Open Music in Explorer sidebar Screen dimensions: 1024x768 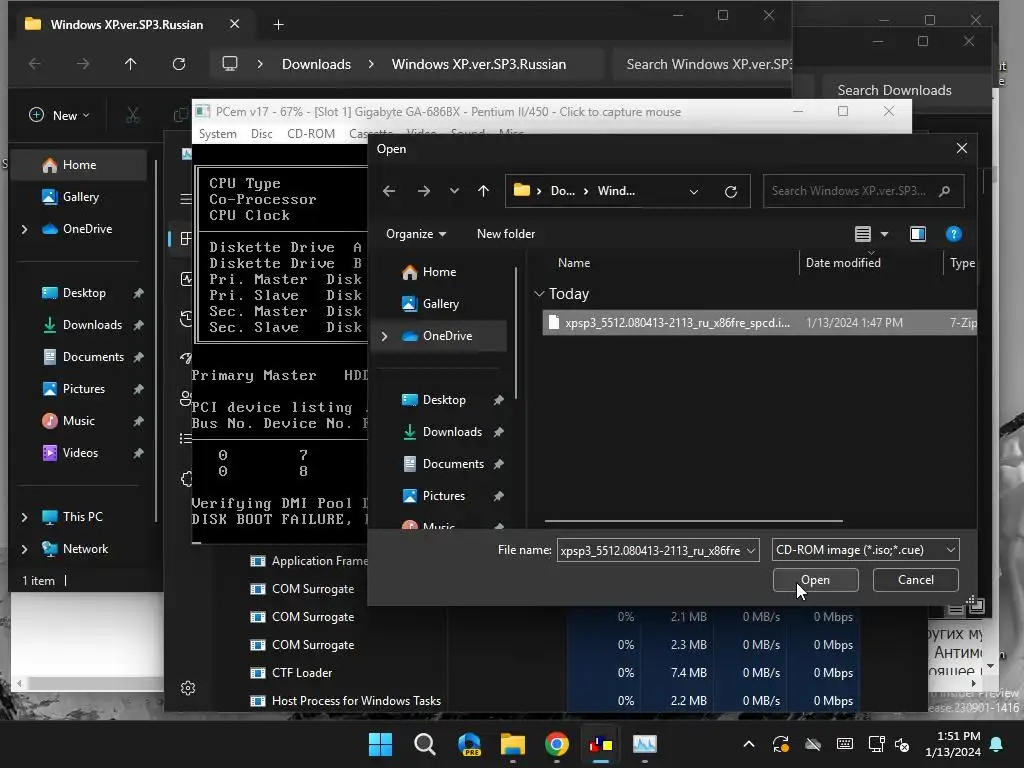click(x=78, y=421)
